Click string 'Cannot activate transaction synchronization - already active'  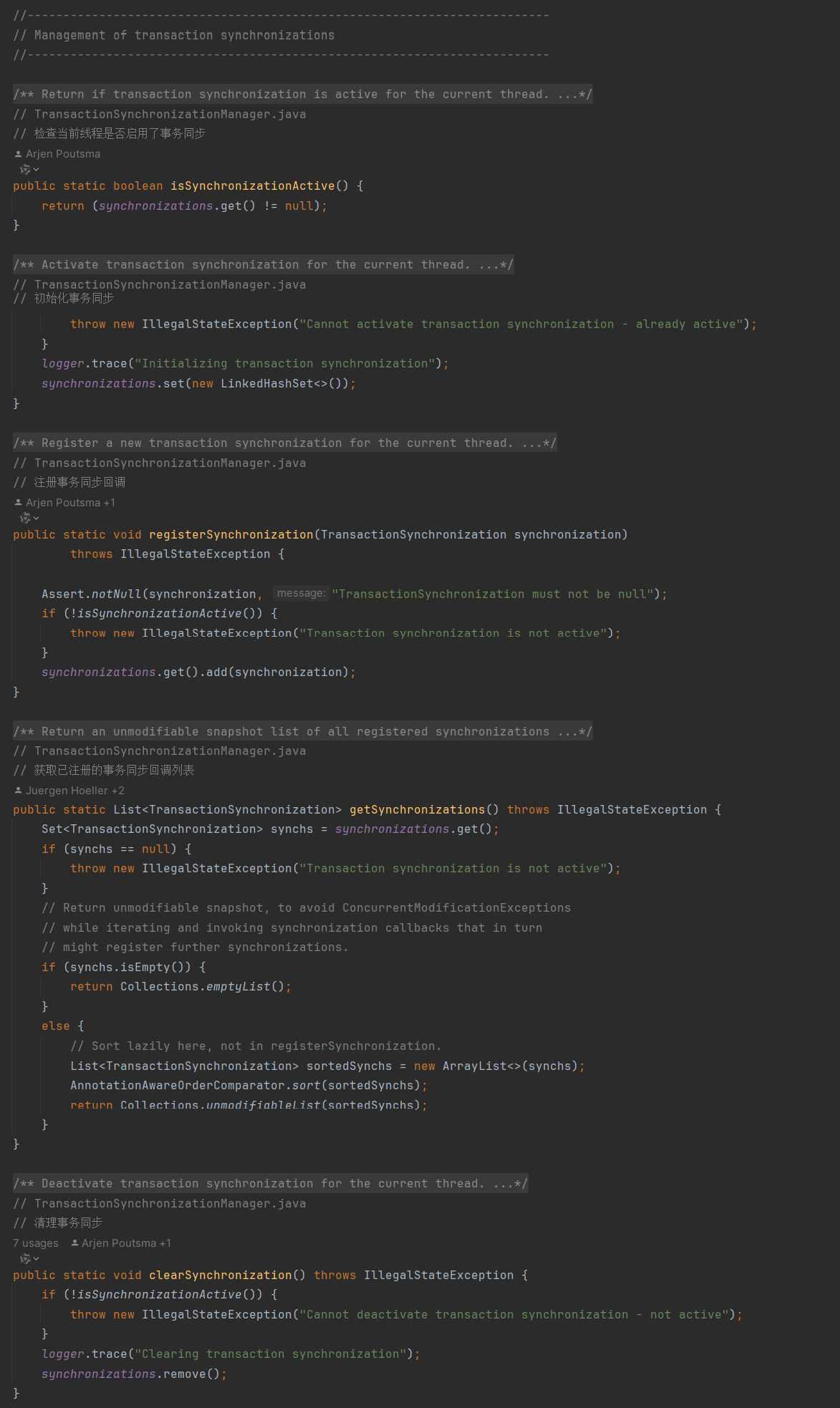click(x=521, y=324)
